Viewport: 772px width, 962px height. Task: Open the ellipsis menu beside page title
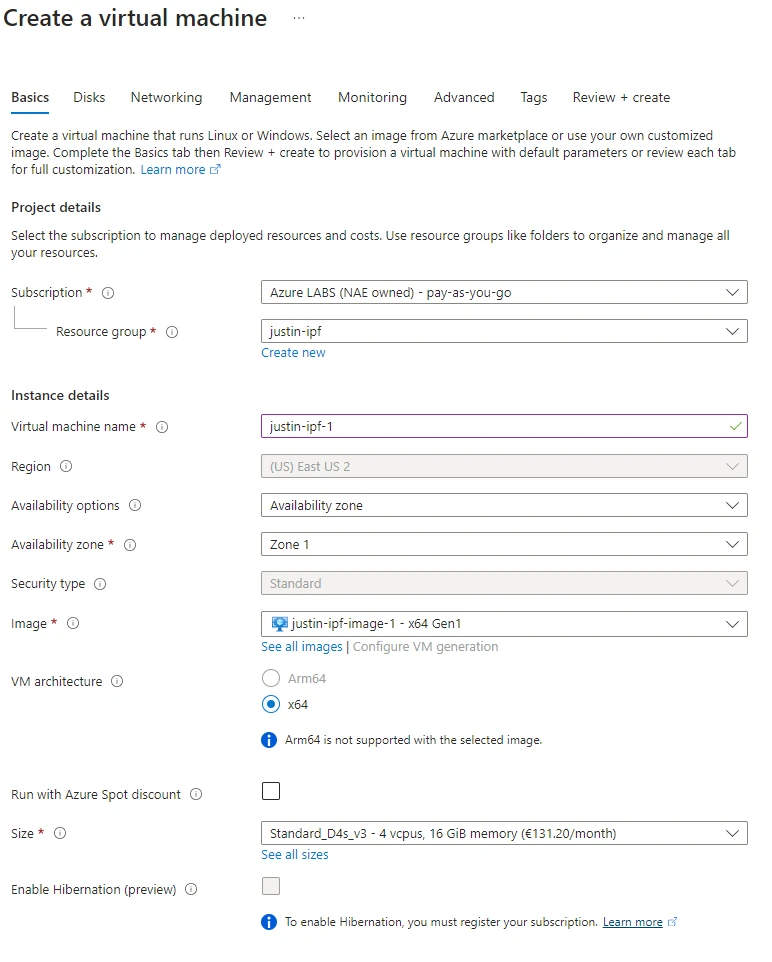tap(299, 19)
